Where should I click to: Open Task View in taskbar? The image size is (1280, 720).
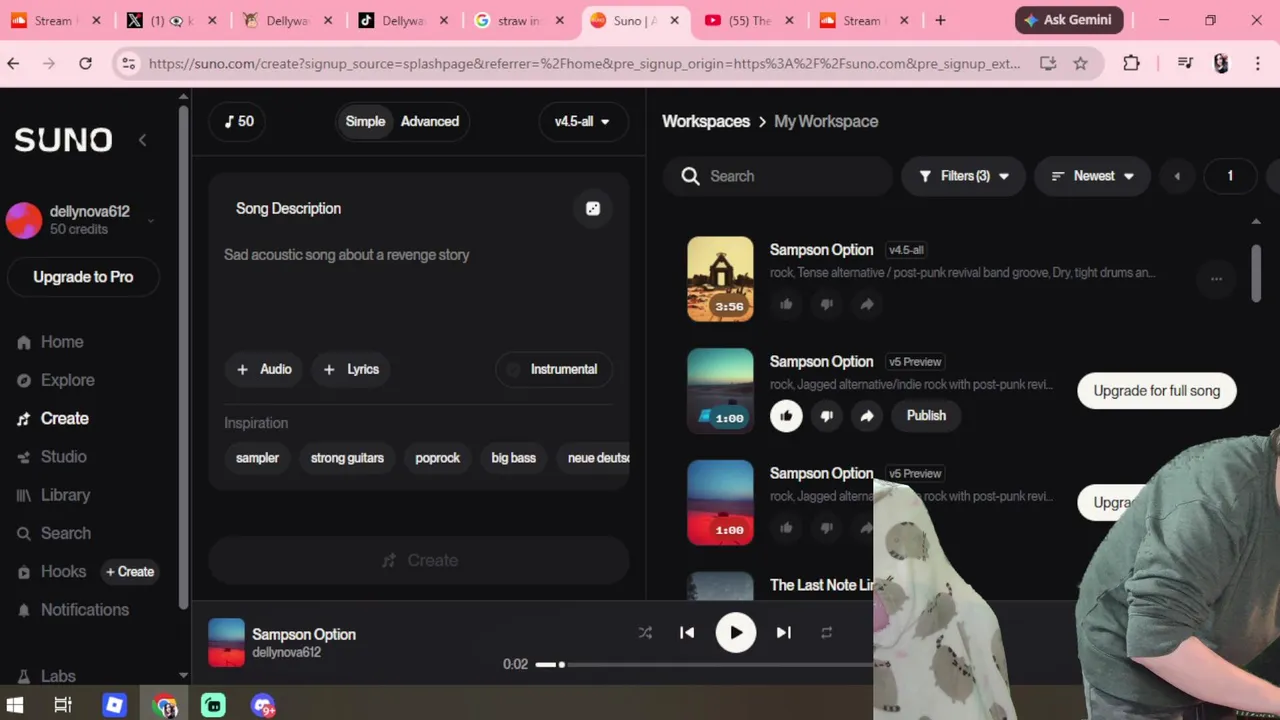pyautogui.click(x=63, y=705)
